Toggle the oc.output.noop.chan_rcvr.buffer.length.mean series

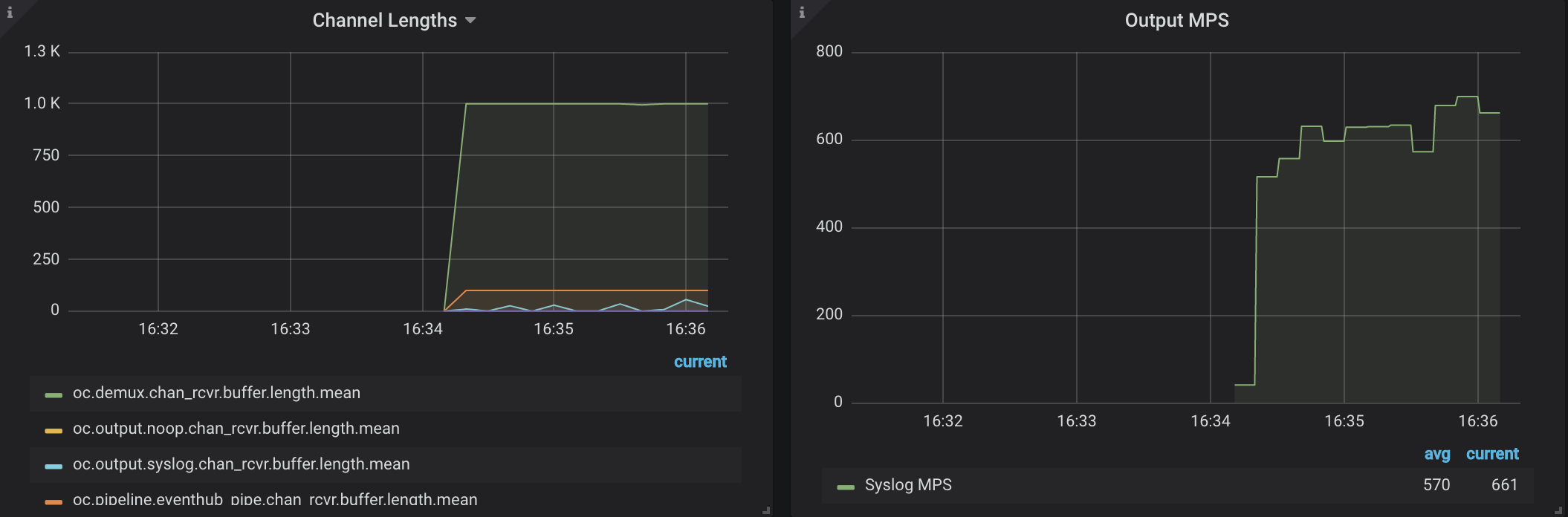(x=236, y=429)
